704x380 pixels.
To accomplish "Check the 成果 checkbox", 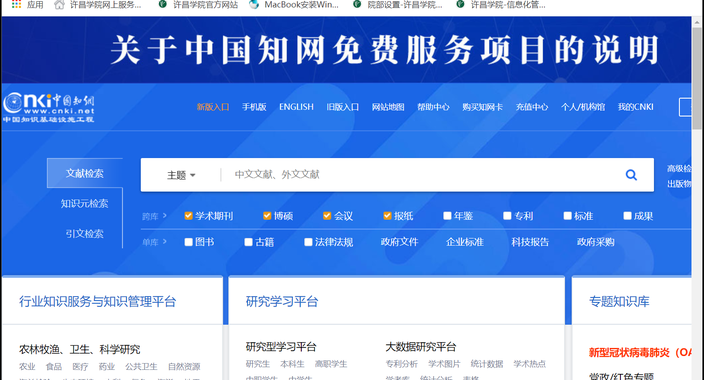I will coord(628,216).
